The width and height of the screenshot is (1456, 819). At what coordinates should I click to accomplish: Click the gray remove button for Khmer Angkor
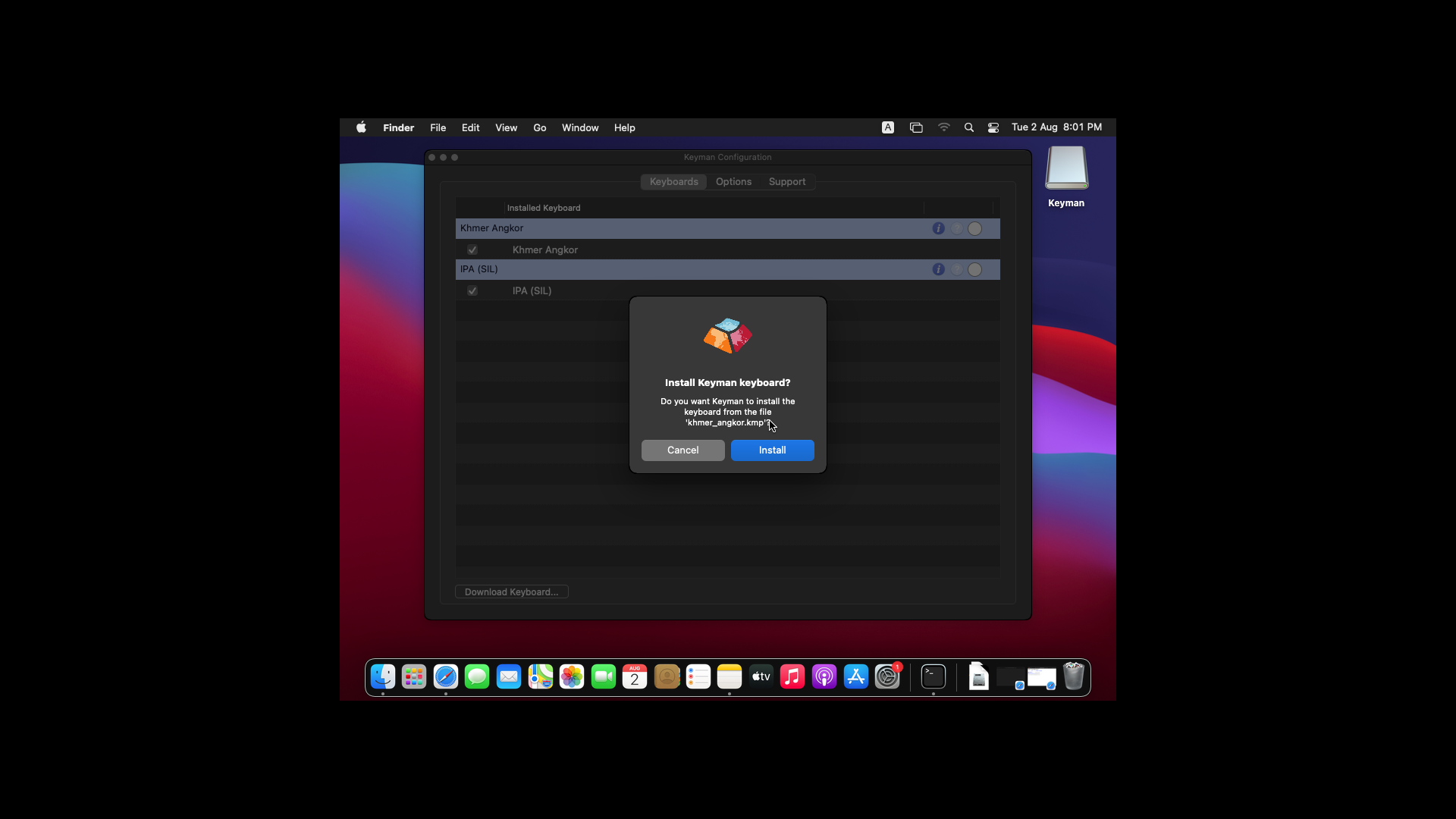tap(975, 228)
